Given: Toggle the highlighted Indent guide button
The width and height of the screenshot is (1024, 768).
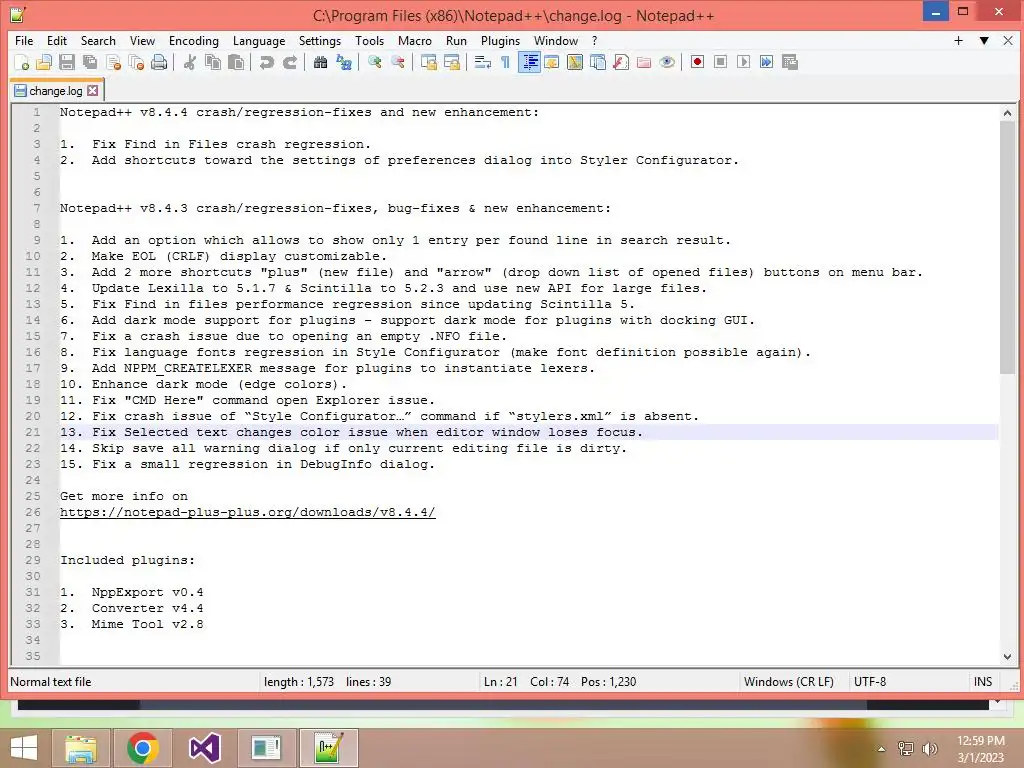Looking at the screenshot, I should coord(529,62).
